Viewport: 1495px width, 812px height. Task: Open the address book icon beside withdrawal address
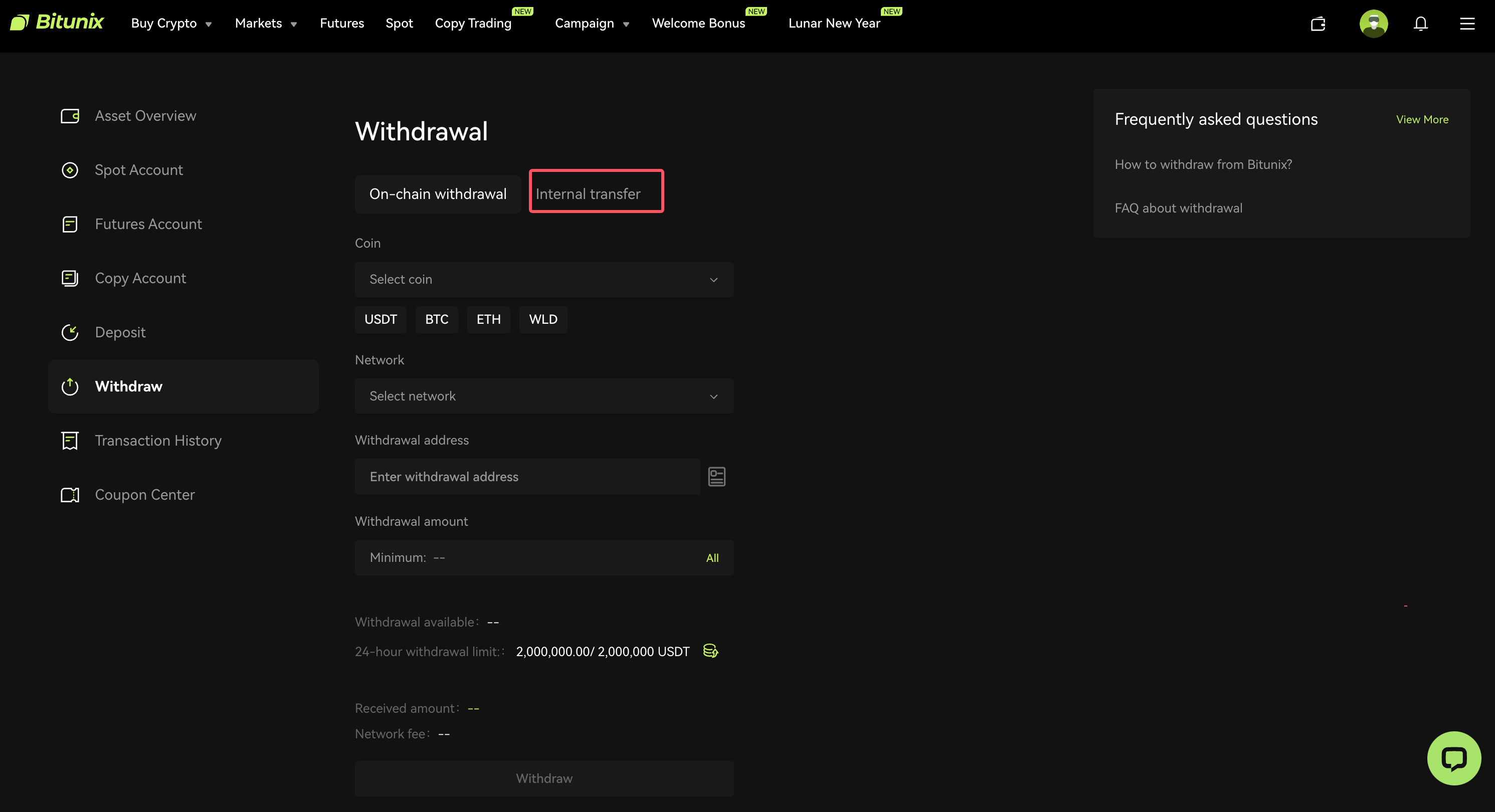(x=717, y=477)
